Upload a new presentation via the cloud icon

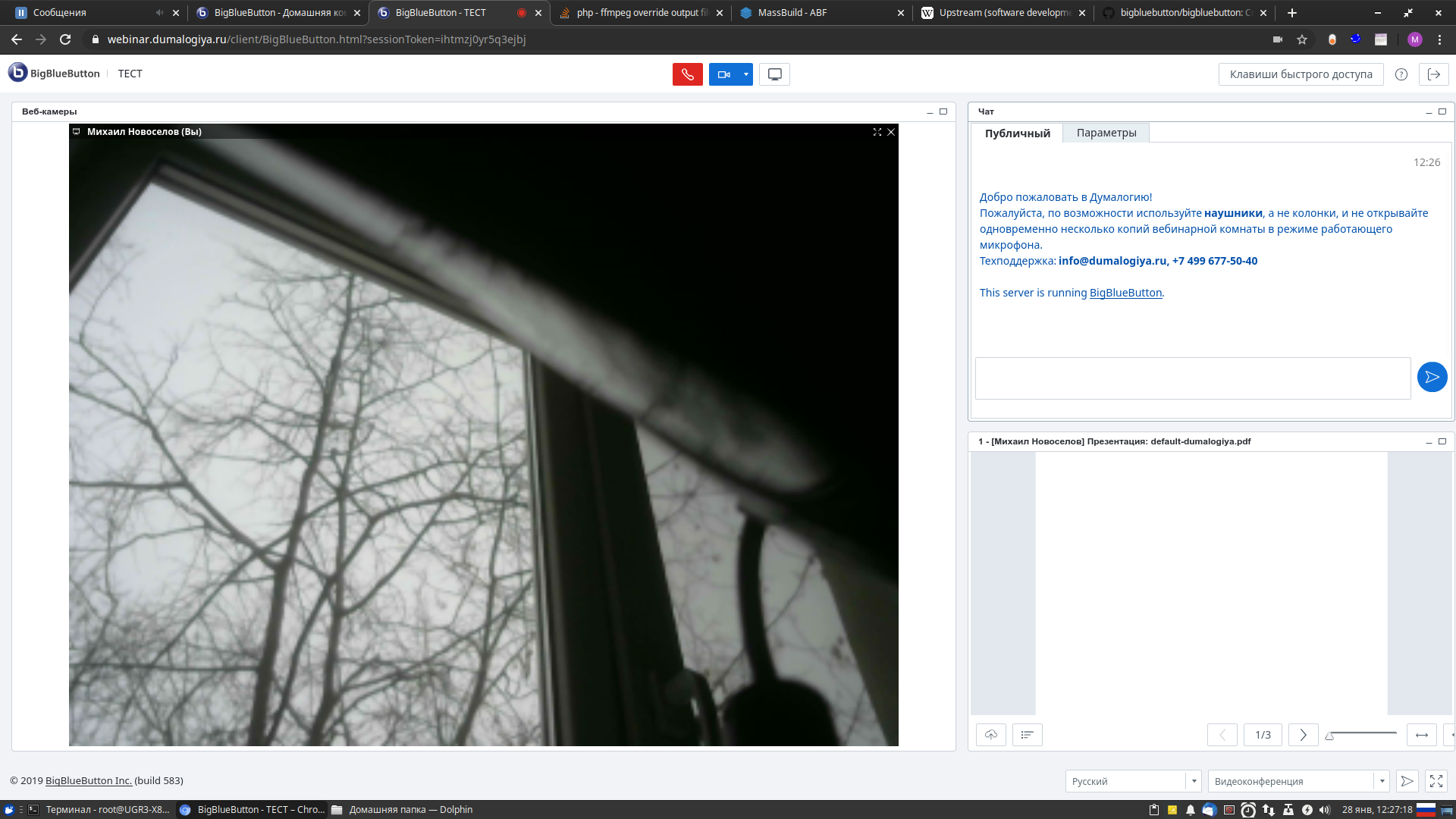coord(990,734)
